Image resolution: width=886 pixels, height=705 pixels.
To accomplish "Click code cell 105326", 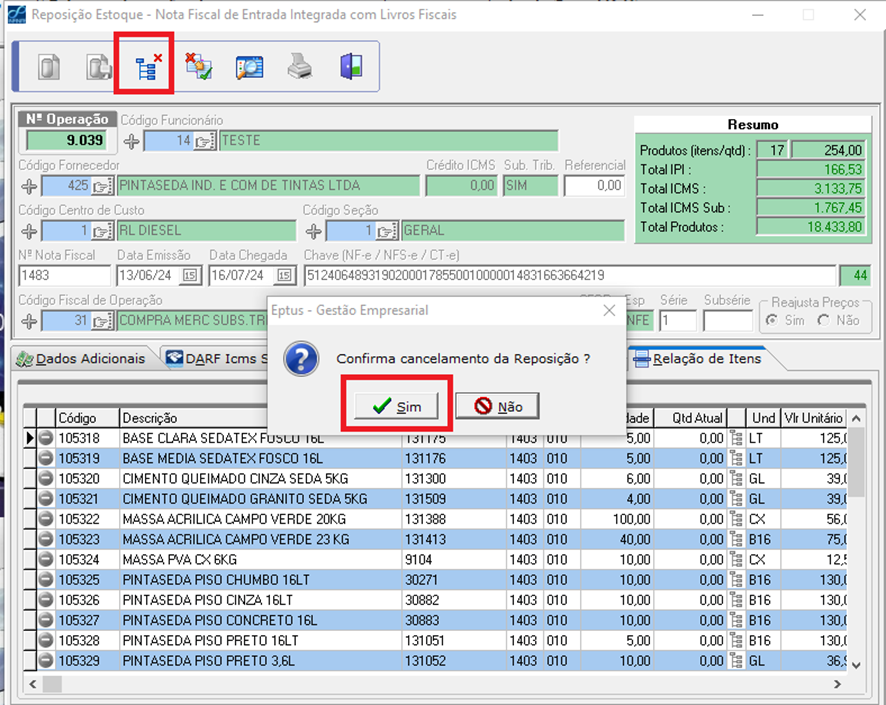I will coord(87,600).
